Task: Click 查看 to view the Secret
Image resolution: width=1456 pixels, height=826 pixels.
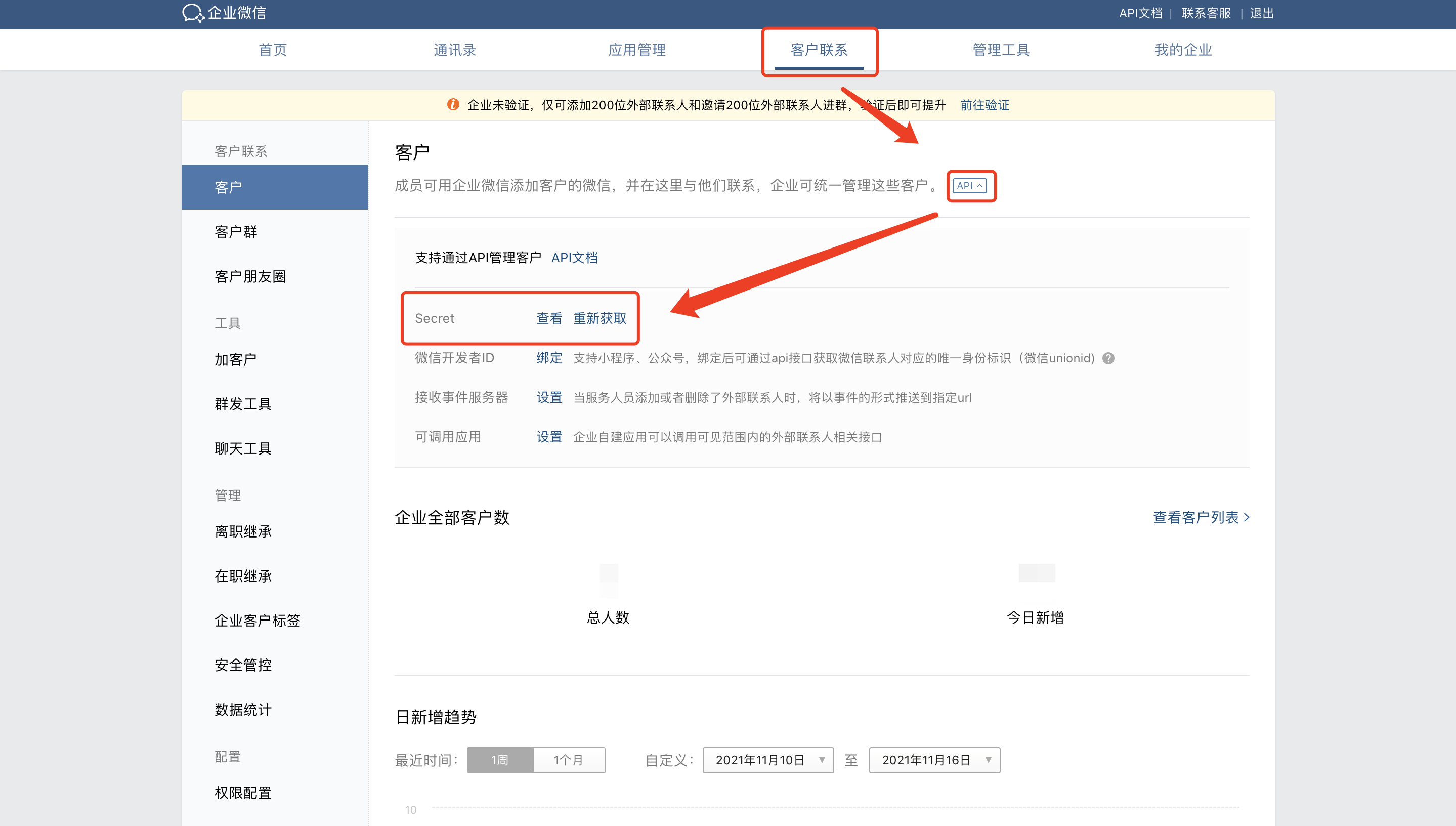Action: tap(549, 318)
